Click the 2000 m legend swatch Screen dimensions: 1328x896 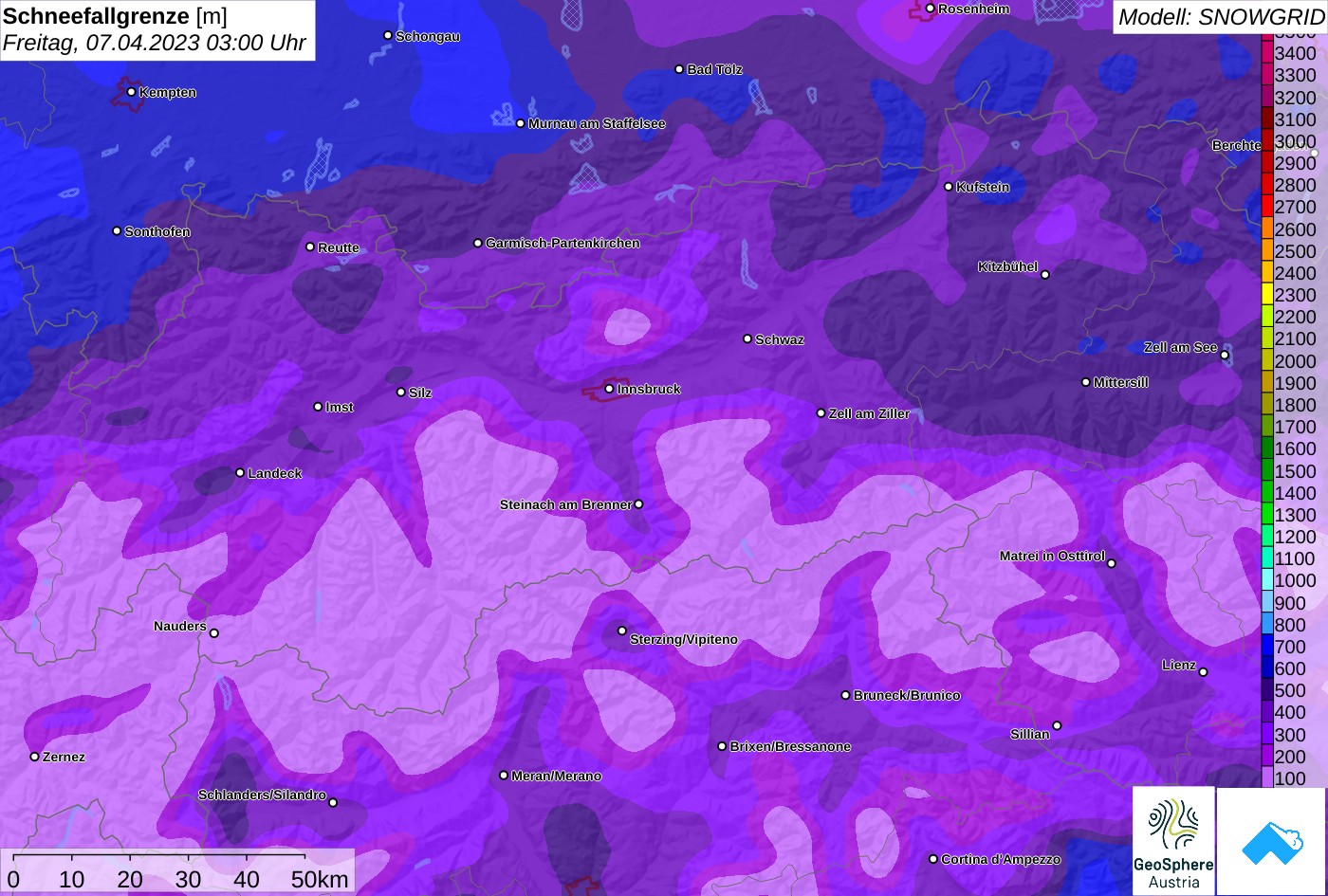pyautogui.click(x=1266, y=360)
